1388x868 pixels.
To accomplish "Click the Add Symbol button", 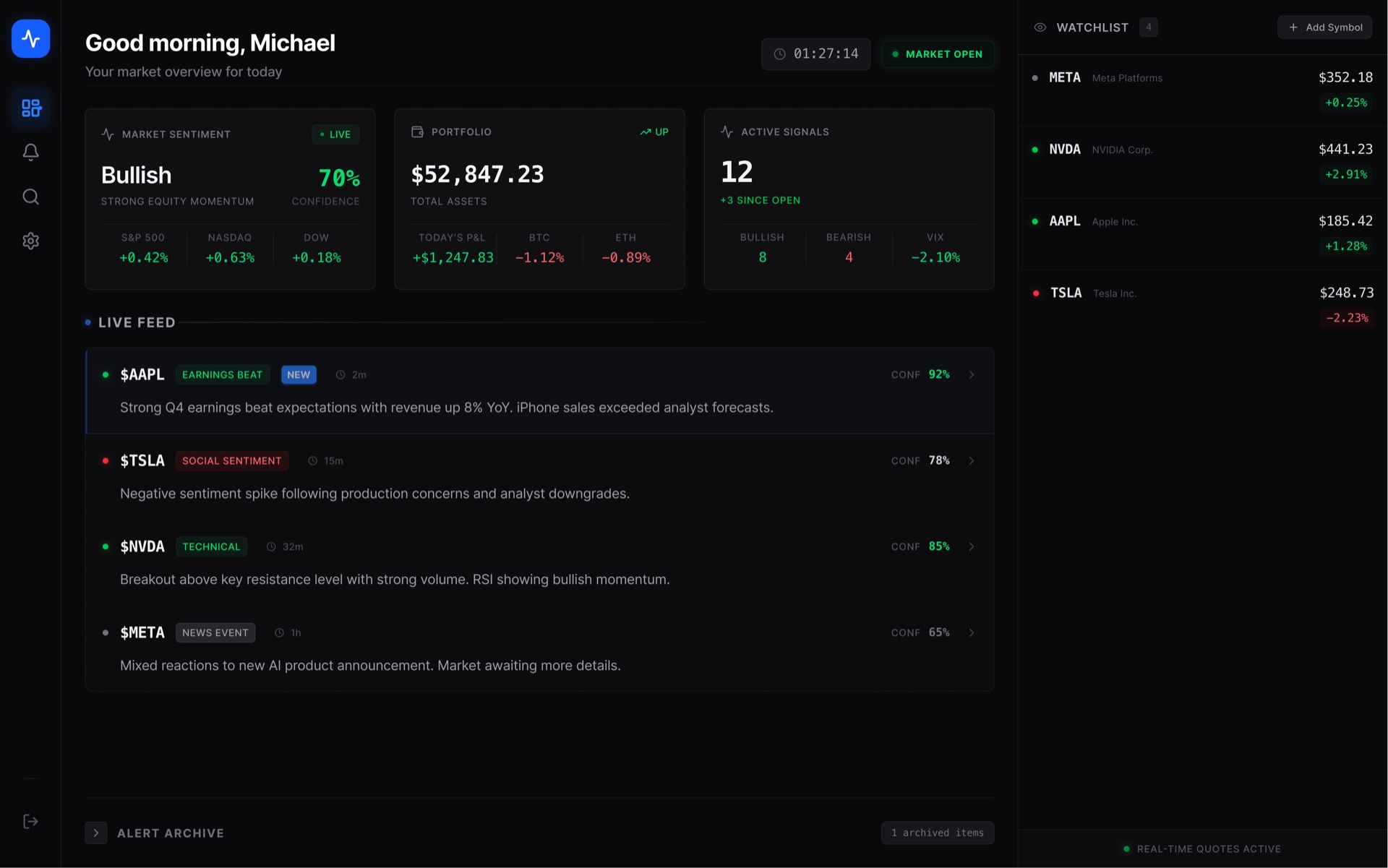I will [x=1324, y=27].
